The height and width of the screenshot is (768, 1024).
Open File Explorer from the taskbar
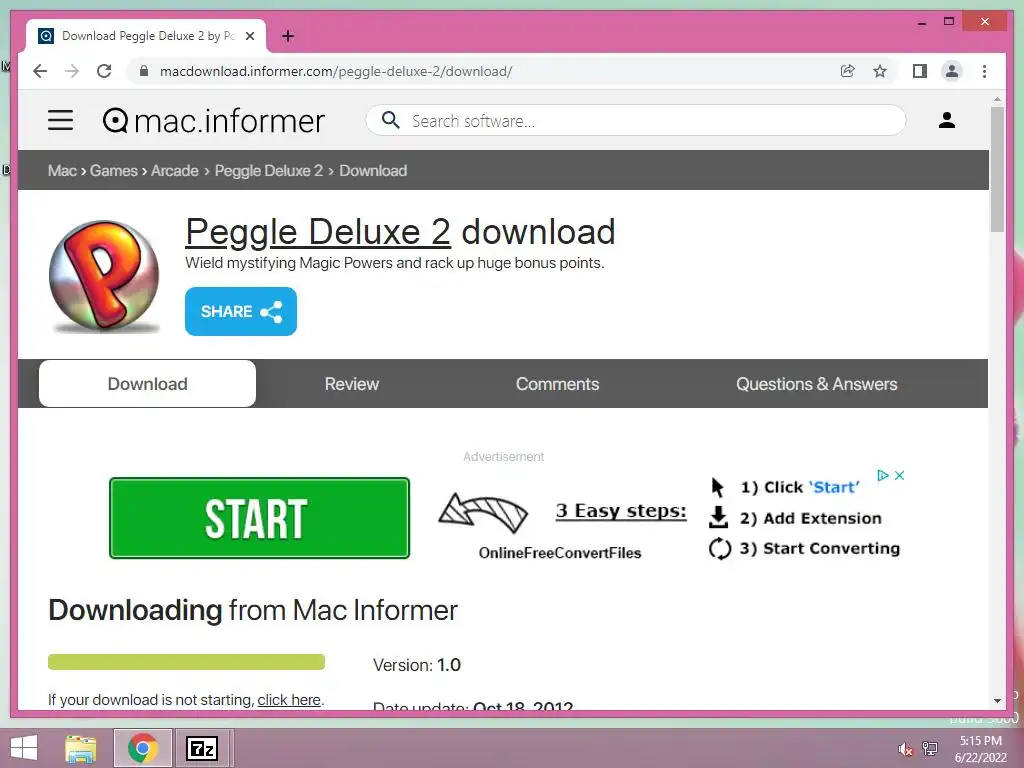tap(81, 748)
